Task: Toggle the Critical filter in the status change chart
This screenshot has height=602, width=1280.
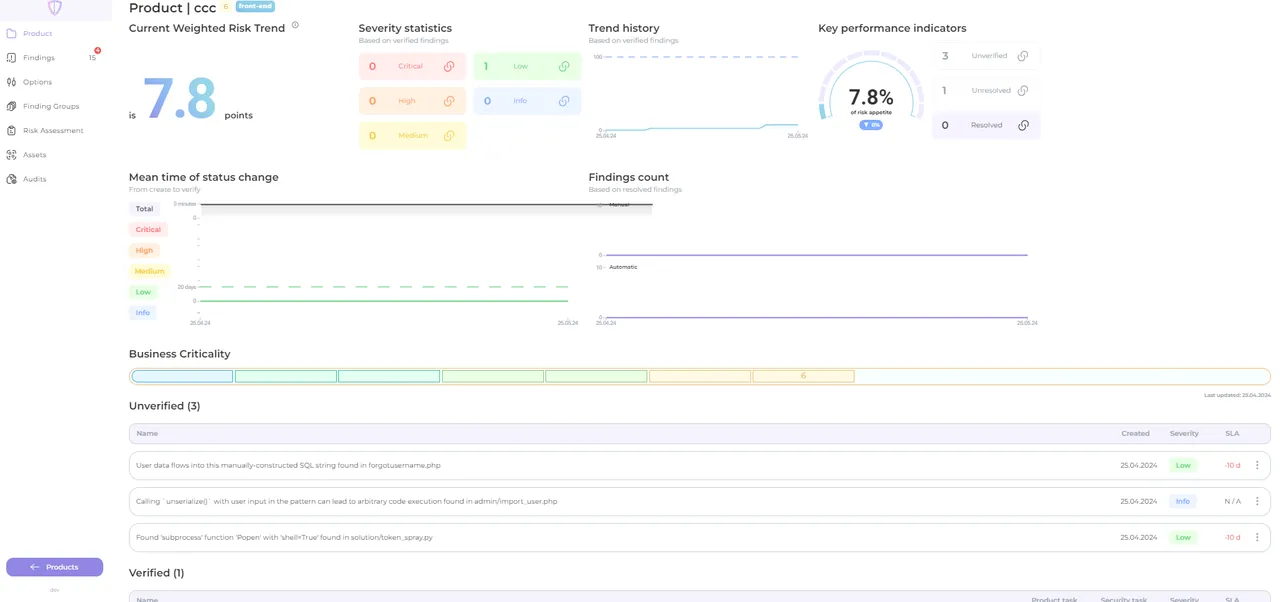Action: pos(148,230)
